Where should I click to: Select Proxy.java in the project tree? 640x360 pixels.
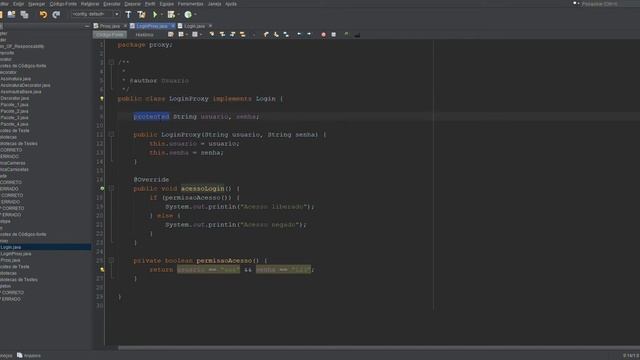[10, 260]
